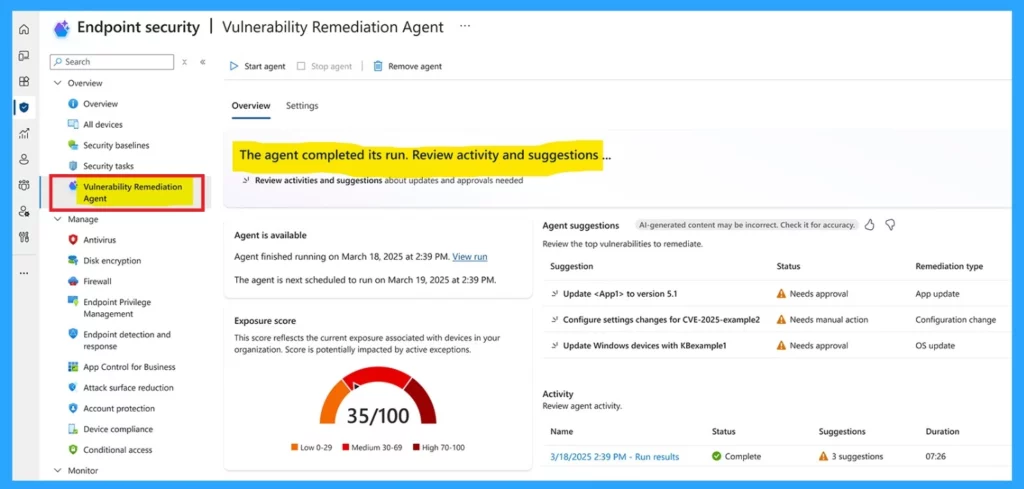
Task: Give thumbs up on agent suggestions
Action: click(x=869, y=225)
